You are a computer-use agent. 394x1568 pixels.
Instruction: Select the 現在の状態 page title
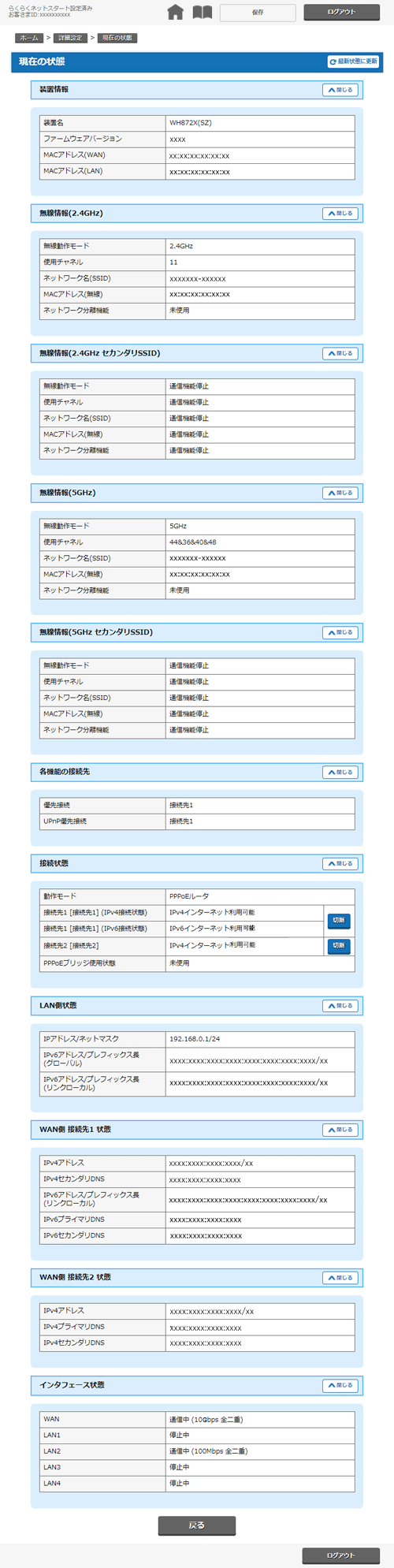tap(43, 61)
